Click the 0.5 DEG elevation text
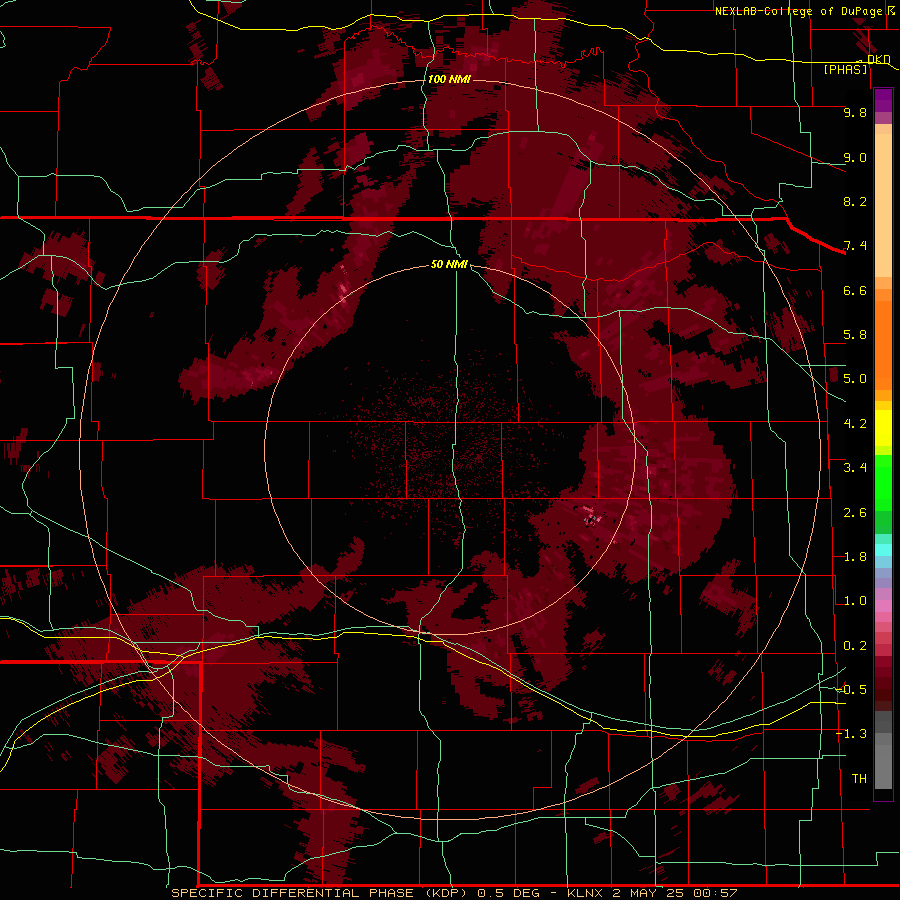900x900 pixels. point(508,893)
